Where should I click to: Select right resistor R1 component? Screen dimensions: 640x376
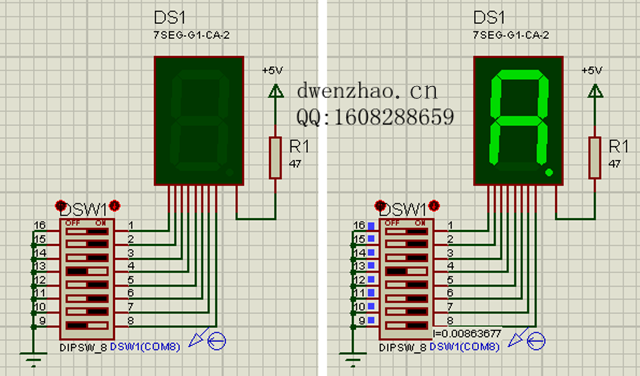tap(595, 158)
